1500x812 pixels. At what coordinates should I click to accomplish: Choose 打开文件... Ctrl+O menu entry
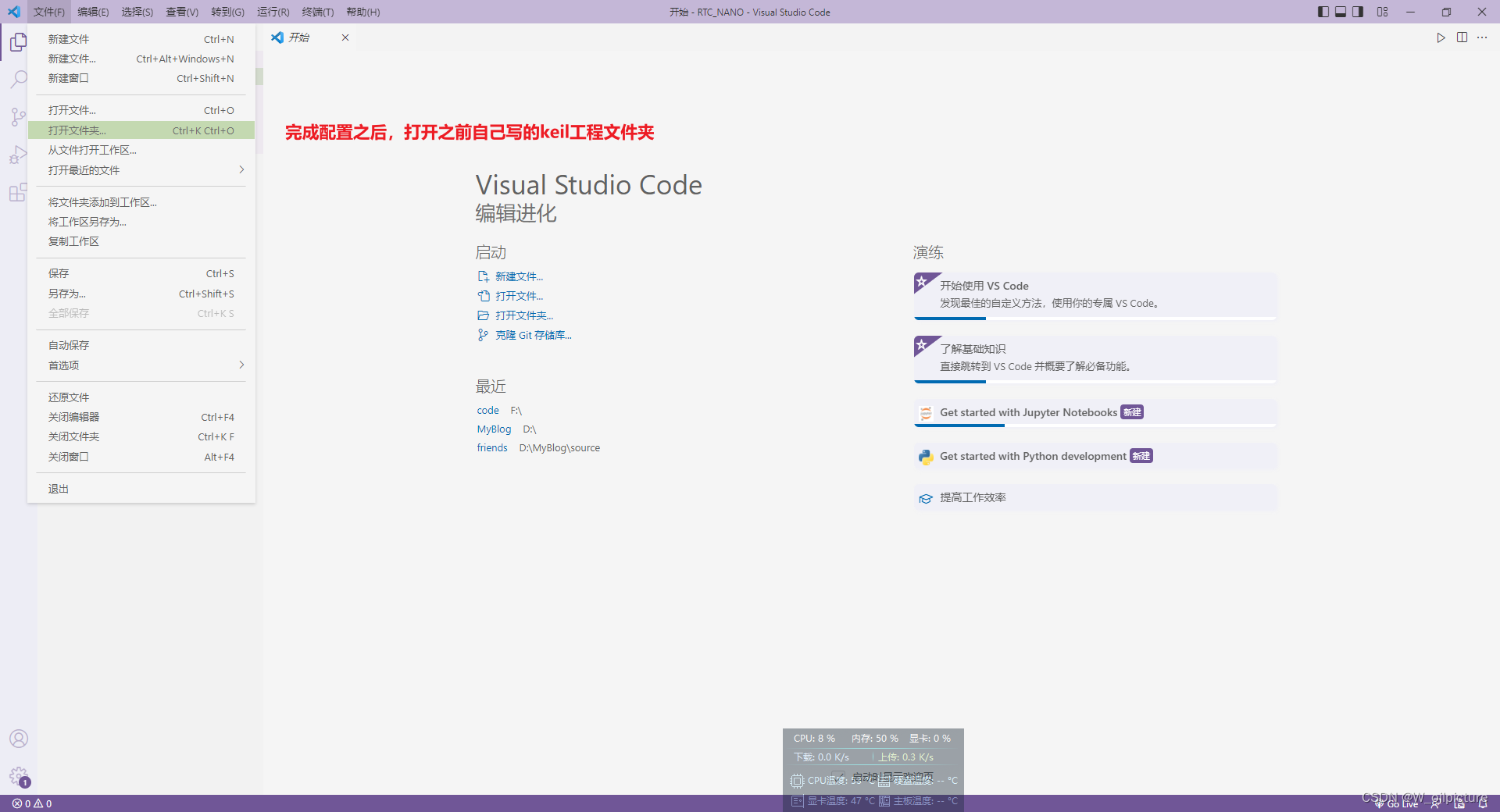pyautogui.click(x=141, y=110)
